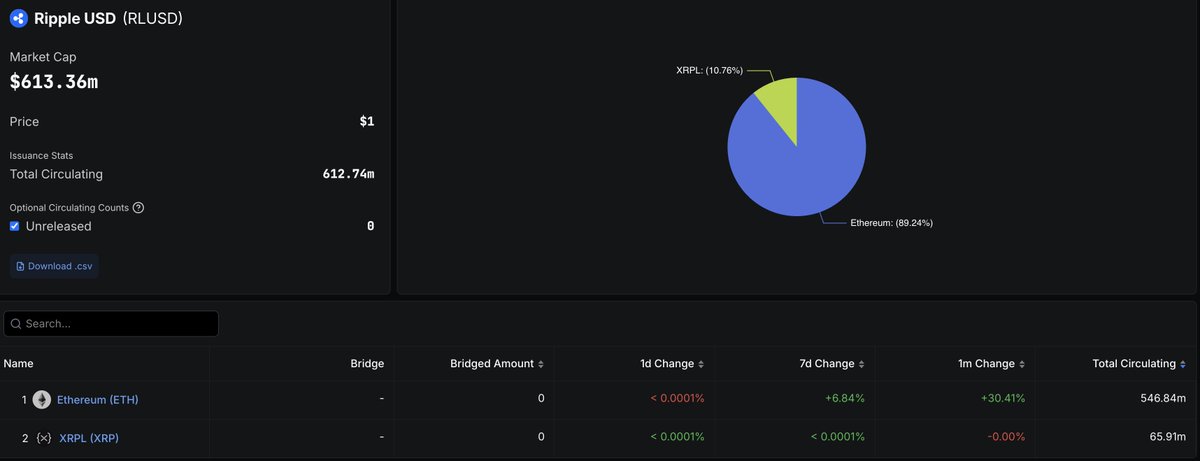Viewport: 1200px width, 461px height.
Task: Open the XRPL (XRP) link
Action: coord(89,438)
